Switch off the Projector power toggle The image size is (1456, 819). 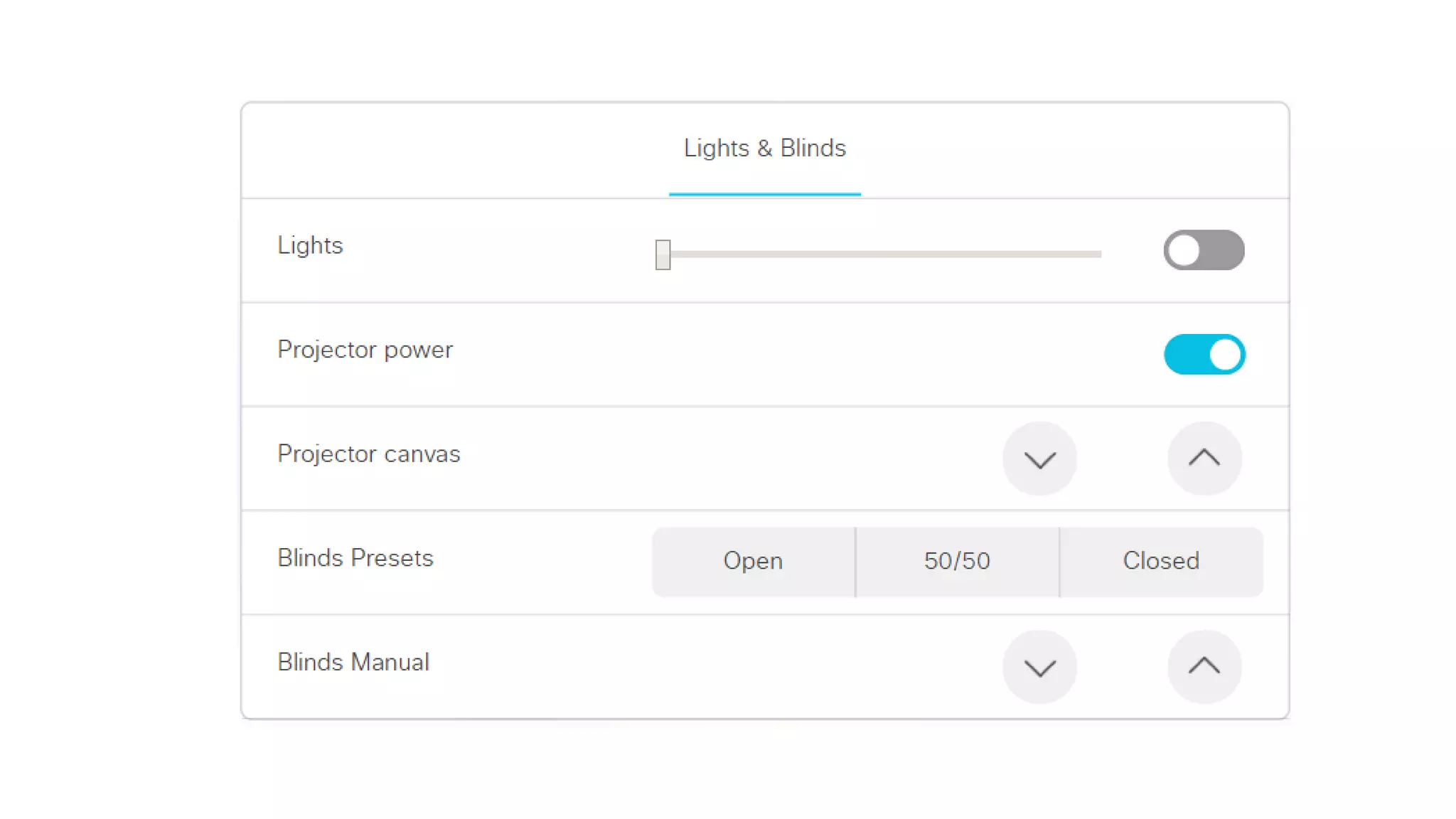pos(1204,354)
